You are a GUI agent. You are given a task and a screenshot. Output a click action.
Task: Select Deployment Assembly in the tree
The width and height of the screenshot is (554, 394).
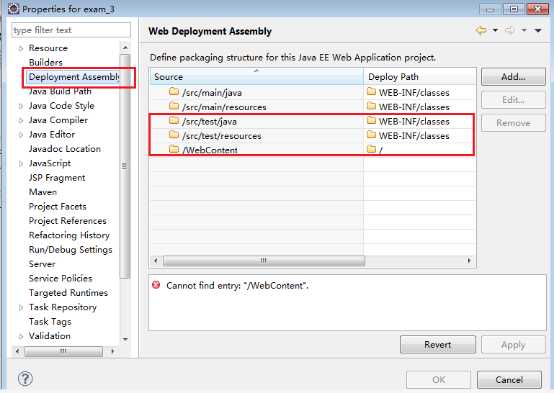point(73,77)
